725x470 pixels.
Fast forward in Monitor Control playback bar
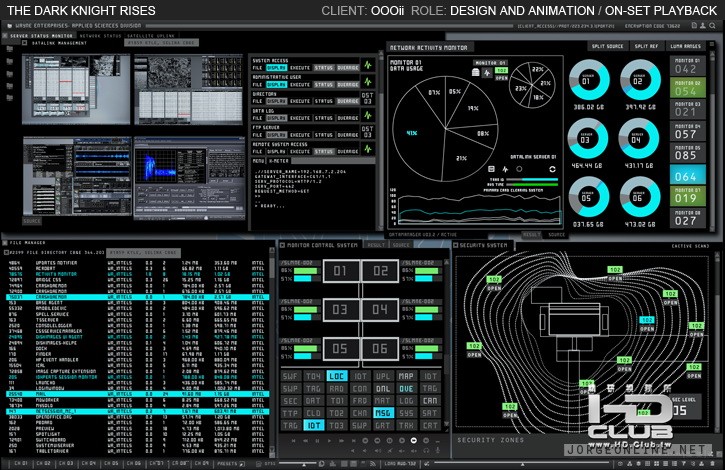341,441
